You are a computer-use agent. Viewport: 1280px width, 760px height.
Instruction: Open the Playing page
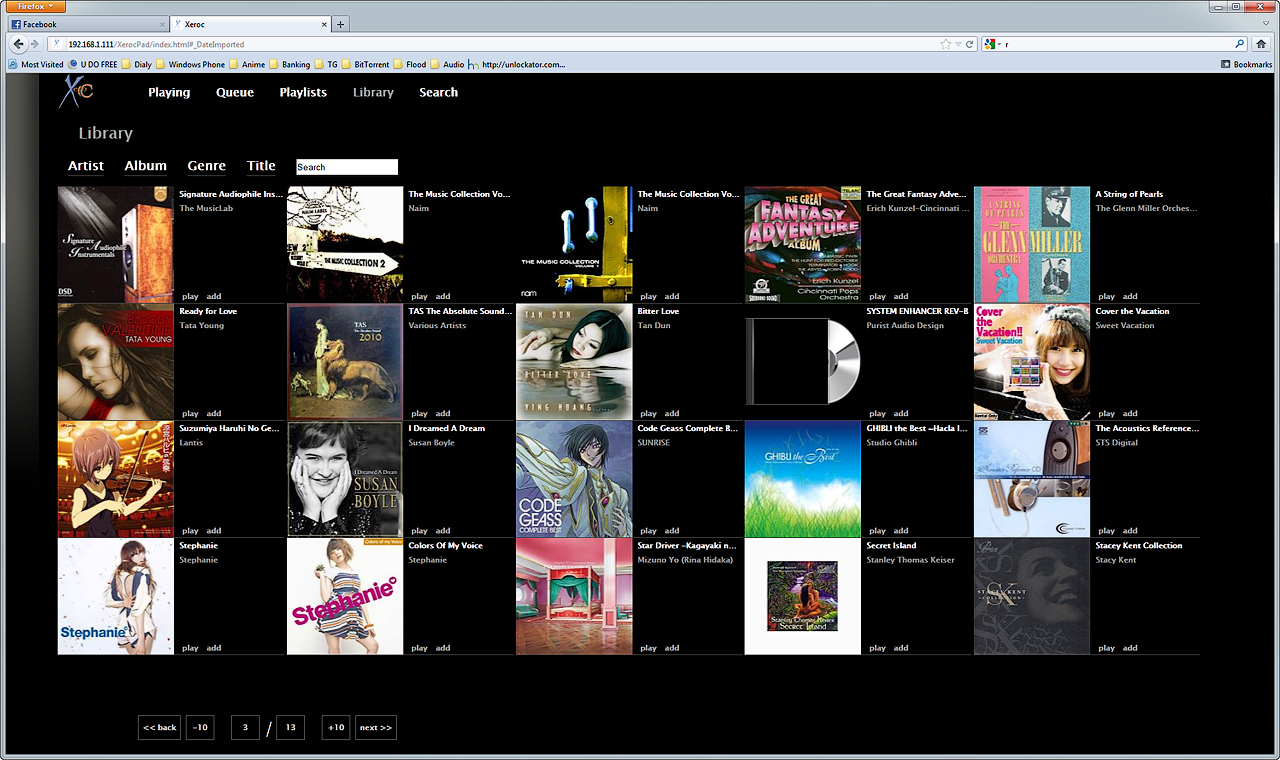click(169, 92)
